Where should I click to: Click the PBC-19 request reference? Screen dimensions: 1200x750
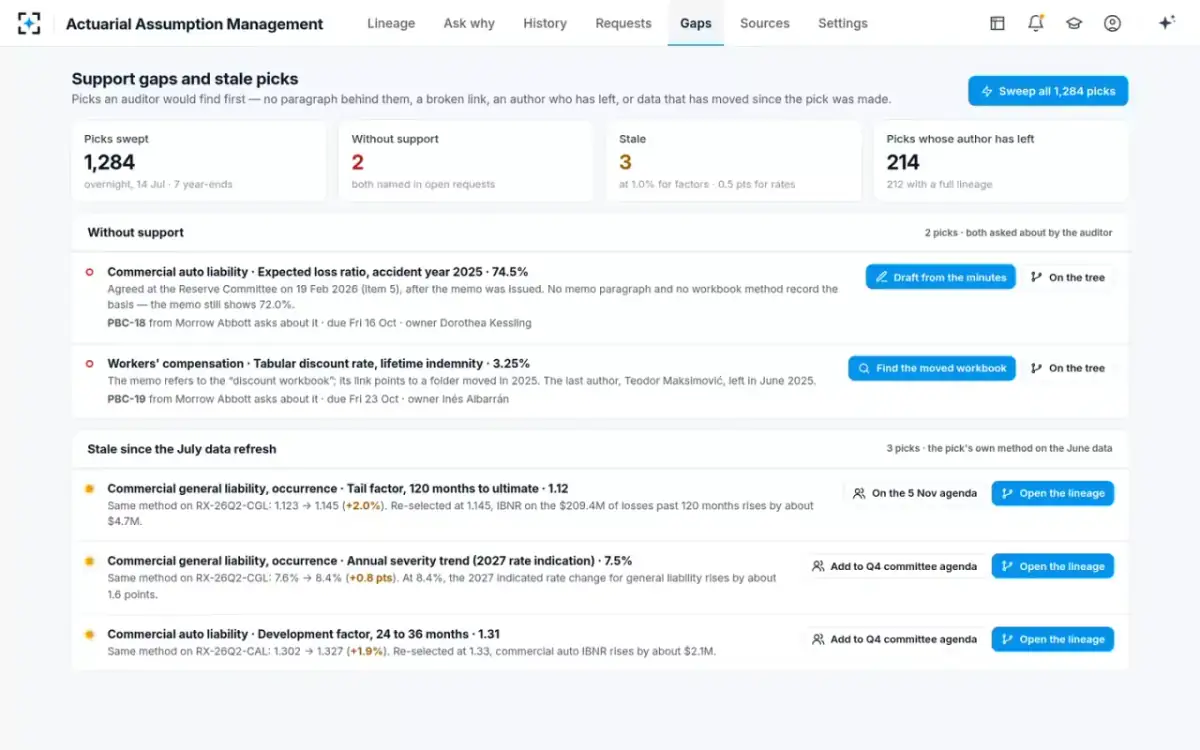click(126, 399)
